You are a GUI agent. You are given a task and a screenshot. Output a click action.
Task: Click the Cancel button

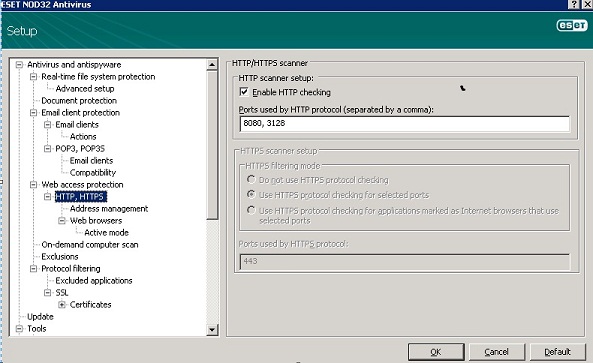(x=497, y=352)
